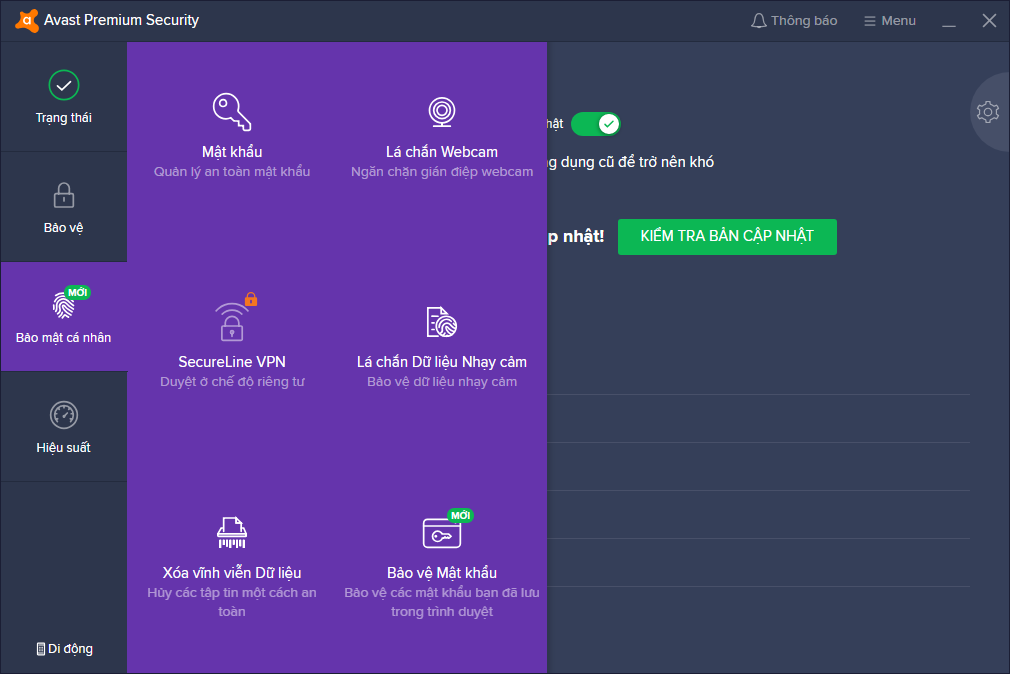
Task: Open the Mật khẩu key icon
Action: [232, 112]
